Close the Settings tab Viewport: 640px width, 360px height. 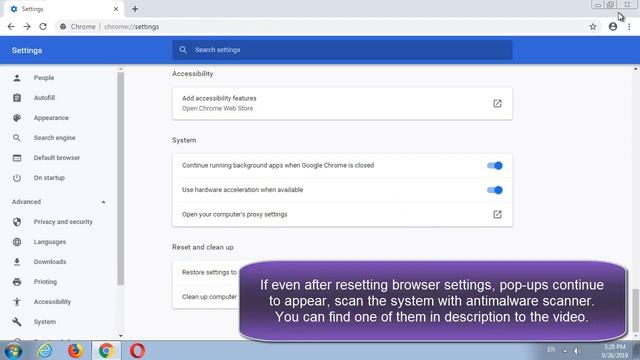tap(116, 9)
